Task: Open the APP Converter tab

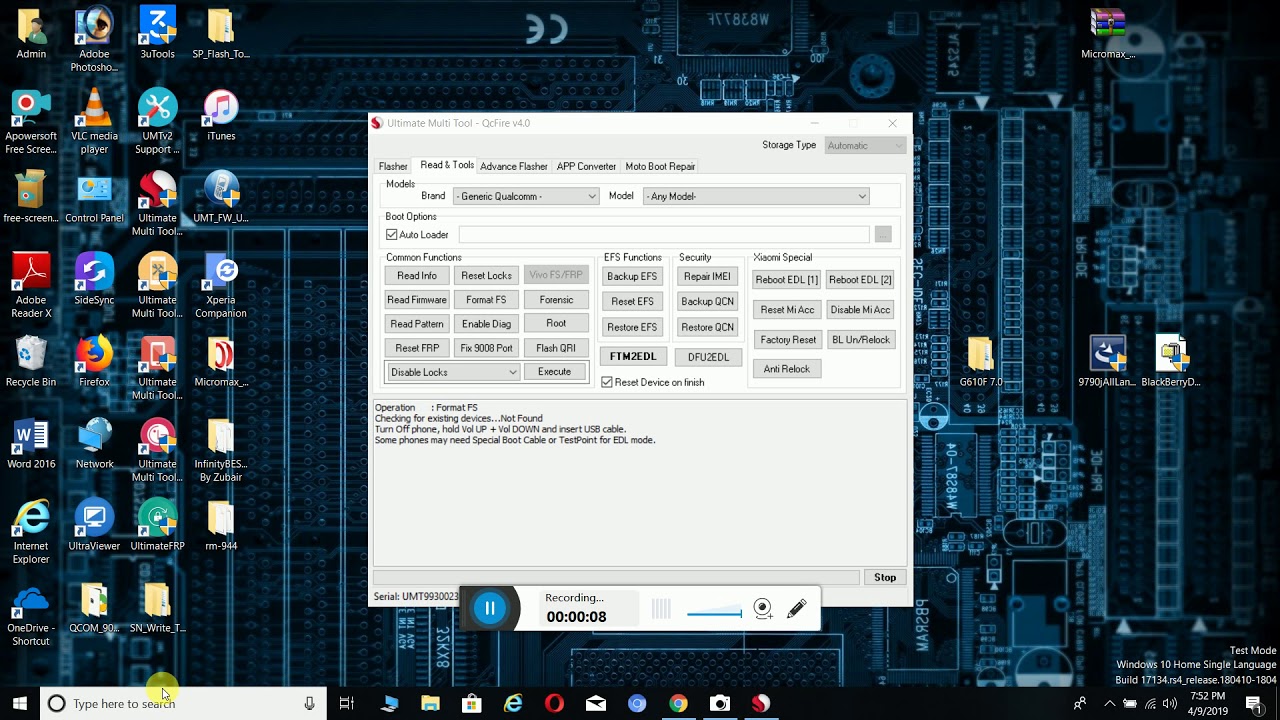Action: (586, 167)
